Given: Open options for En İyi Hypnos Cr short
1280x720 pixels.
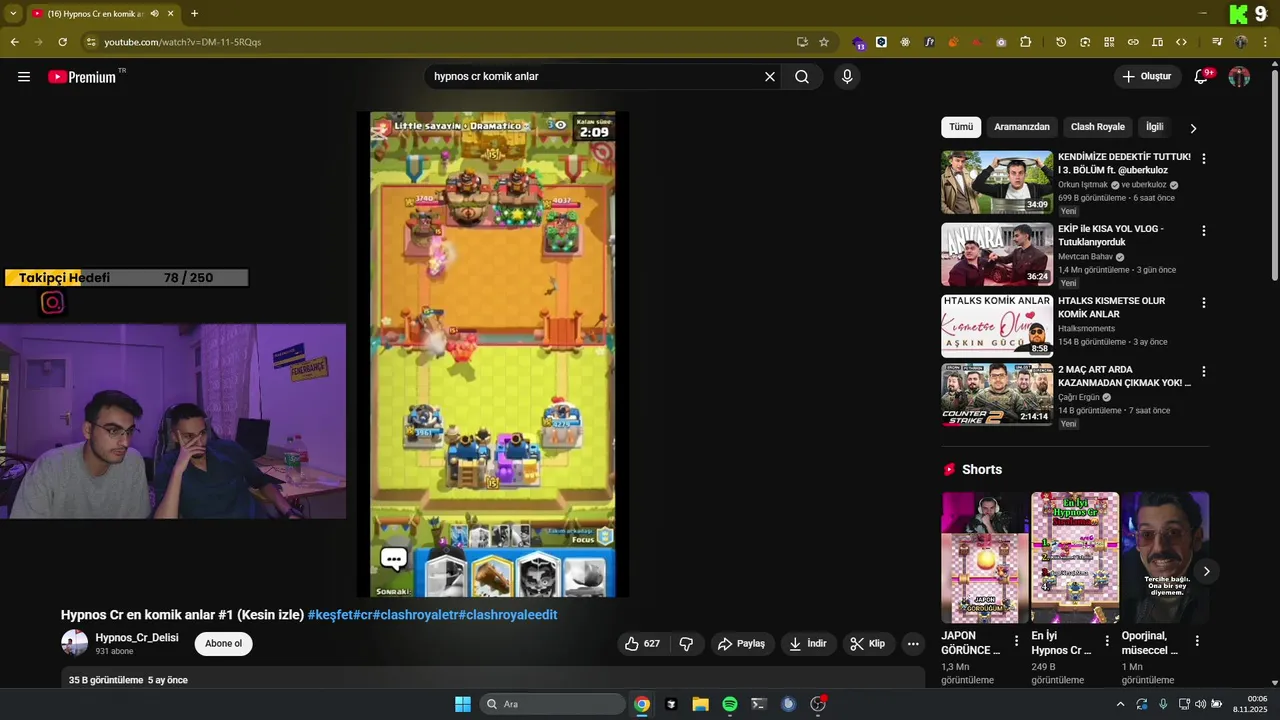Looking at the screenshot, I should tap(1107, 641).
